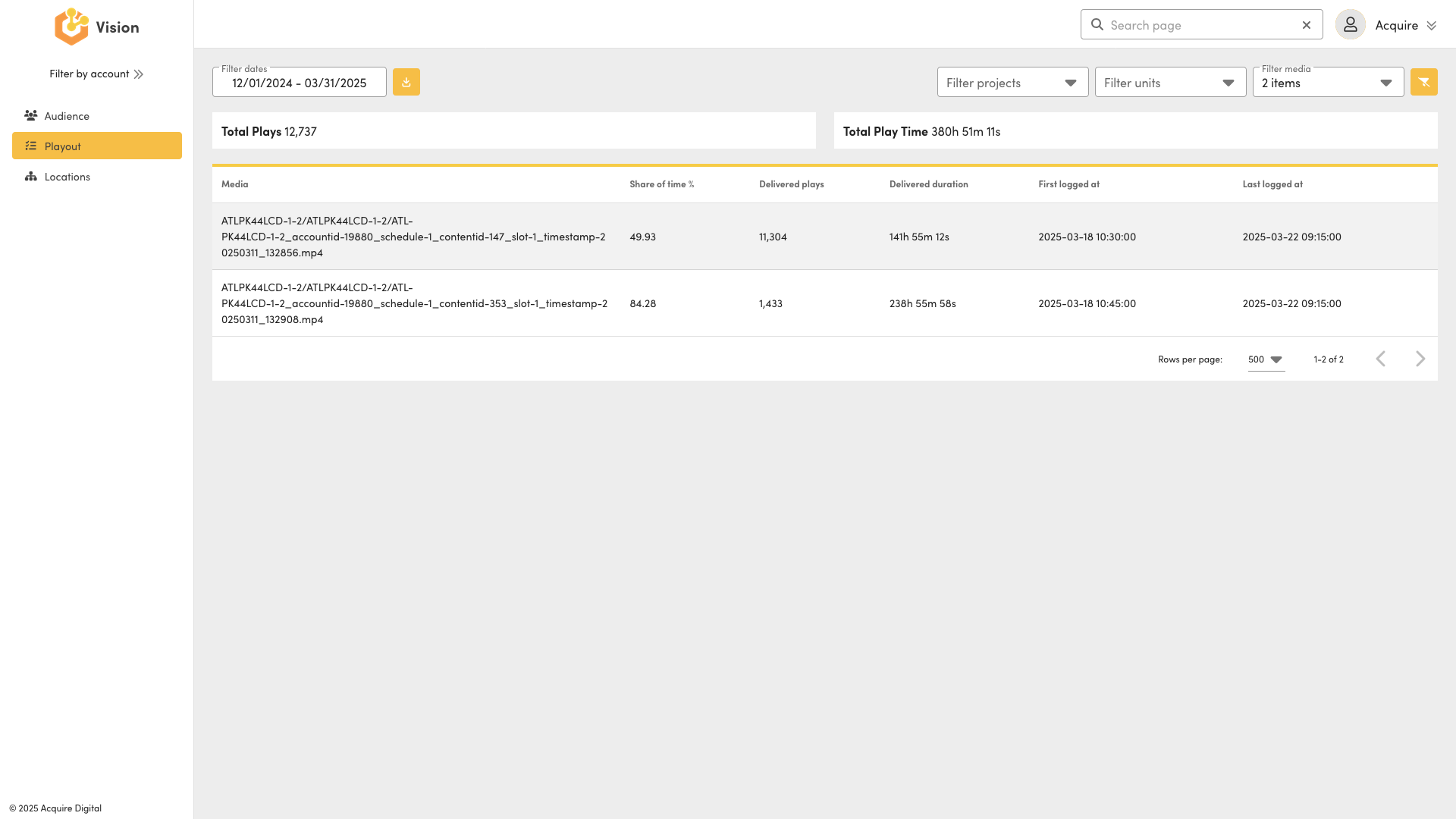The width and height of the screenshot is (1456, 819).
Task: Clear all filters with the funnel icon
Action: 1424,82
